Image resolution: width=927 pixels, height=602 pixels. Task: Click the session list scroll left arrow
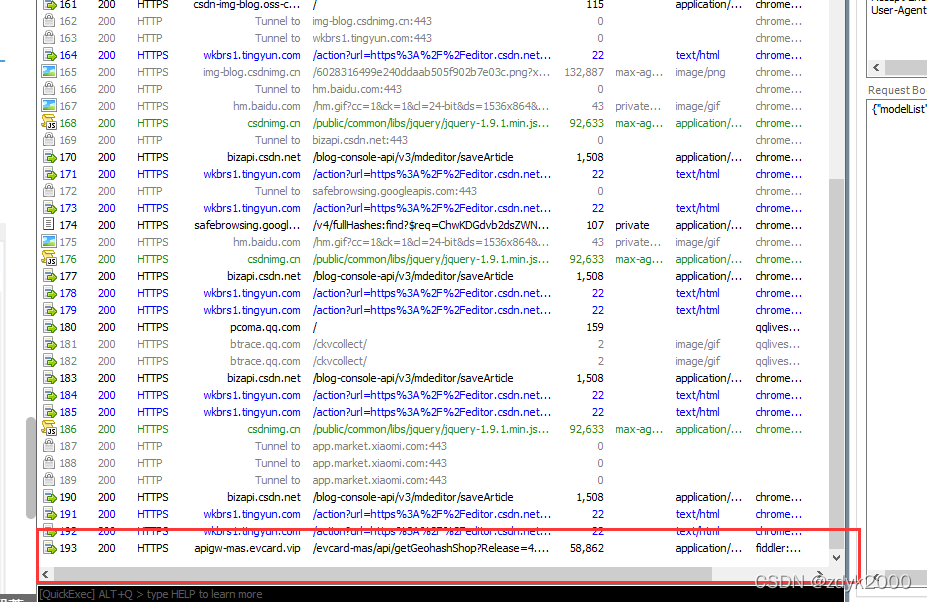[x=45, y=574]
